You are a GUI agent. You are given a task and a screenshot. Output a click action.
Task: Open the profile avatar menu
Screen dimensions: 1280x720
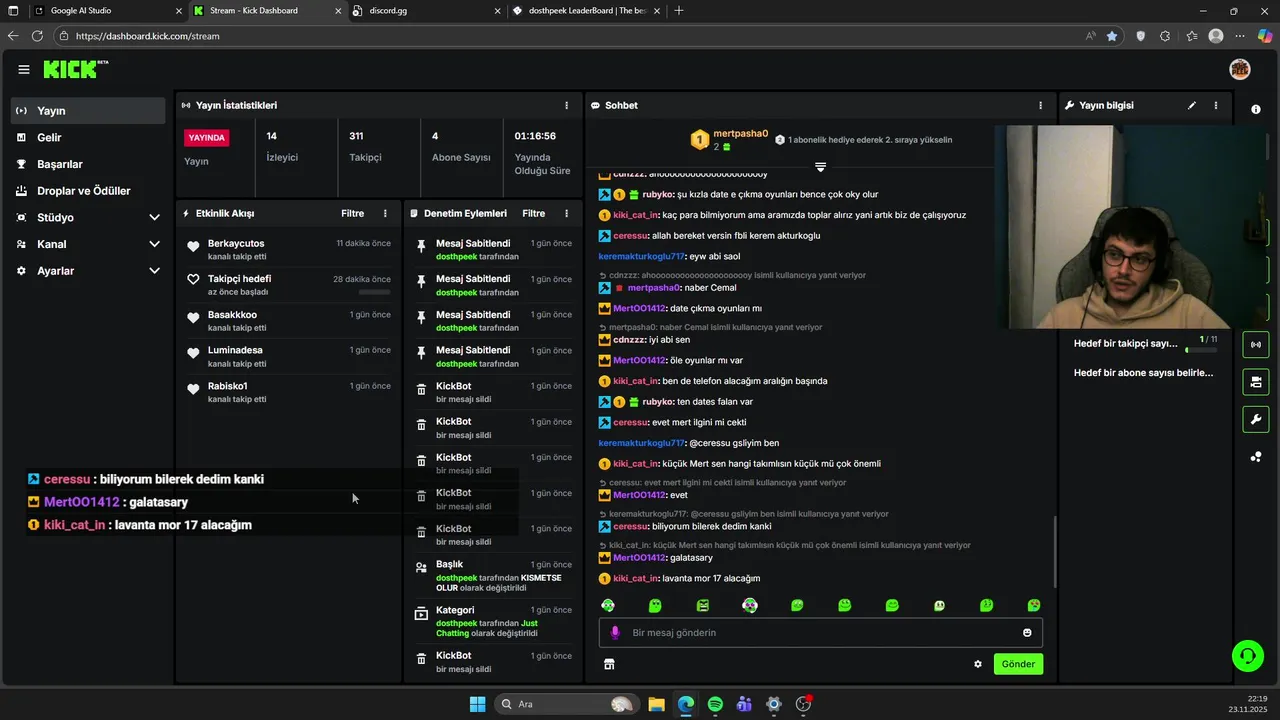[1240, 69]
